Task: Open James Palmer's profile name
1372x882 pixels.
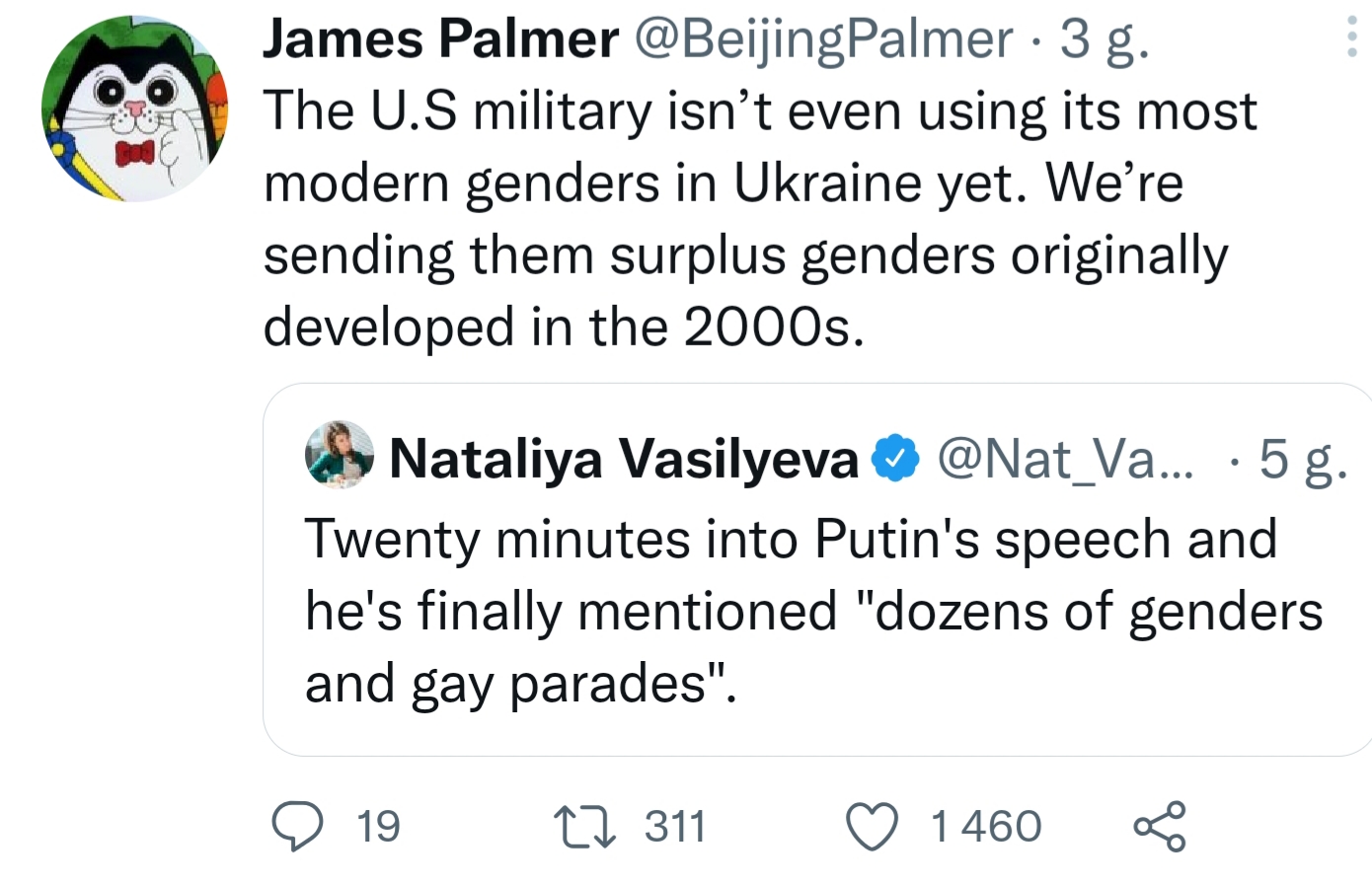Action: (x=440, y=39)
